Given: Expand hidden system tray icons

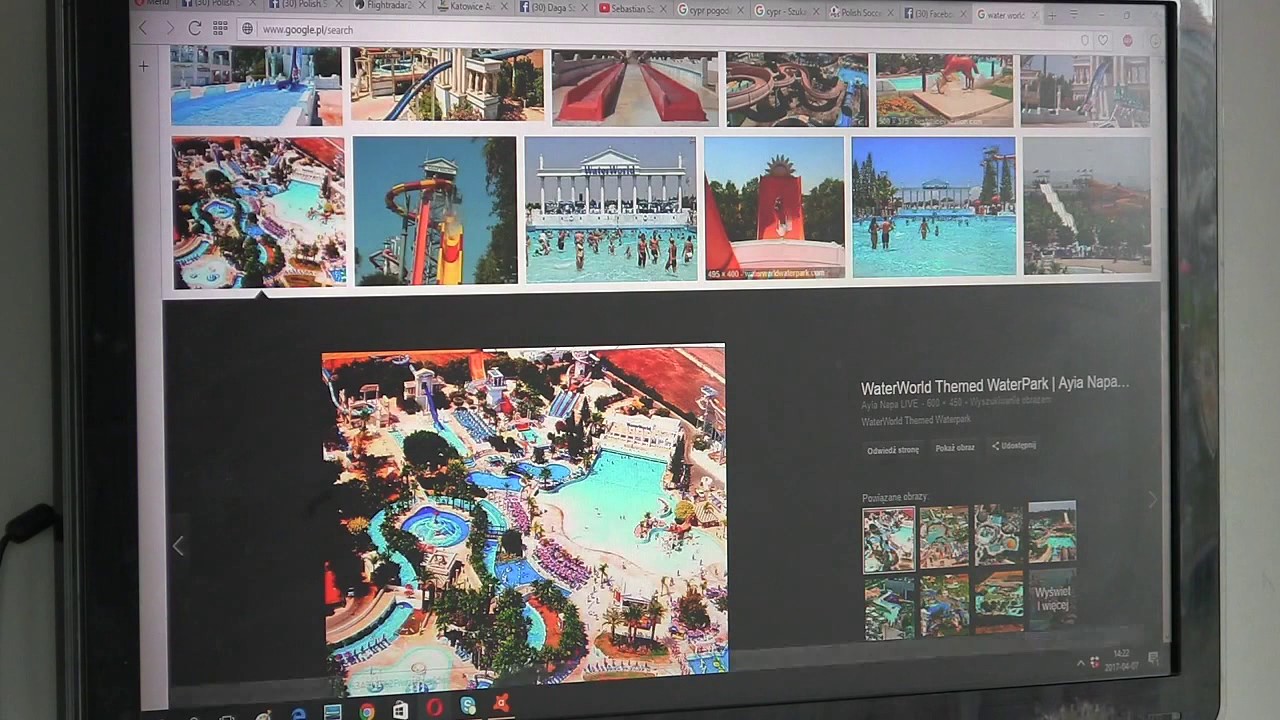Looking at the screenshot, I should (x=1080, y=663).
